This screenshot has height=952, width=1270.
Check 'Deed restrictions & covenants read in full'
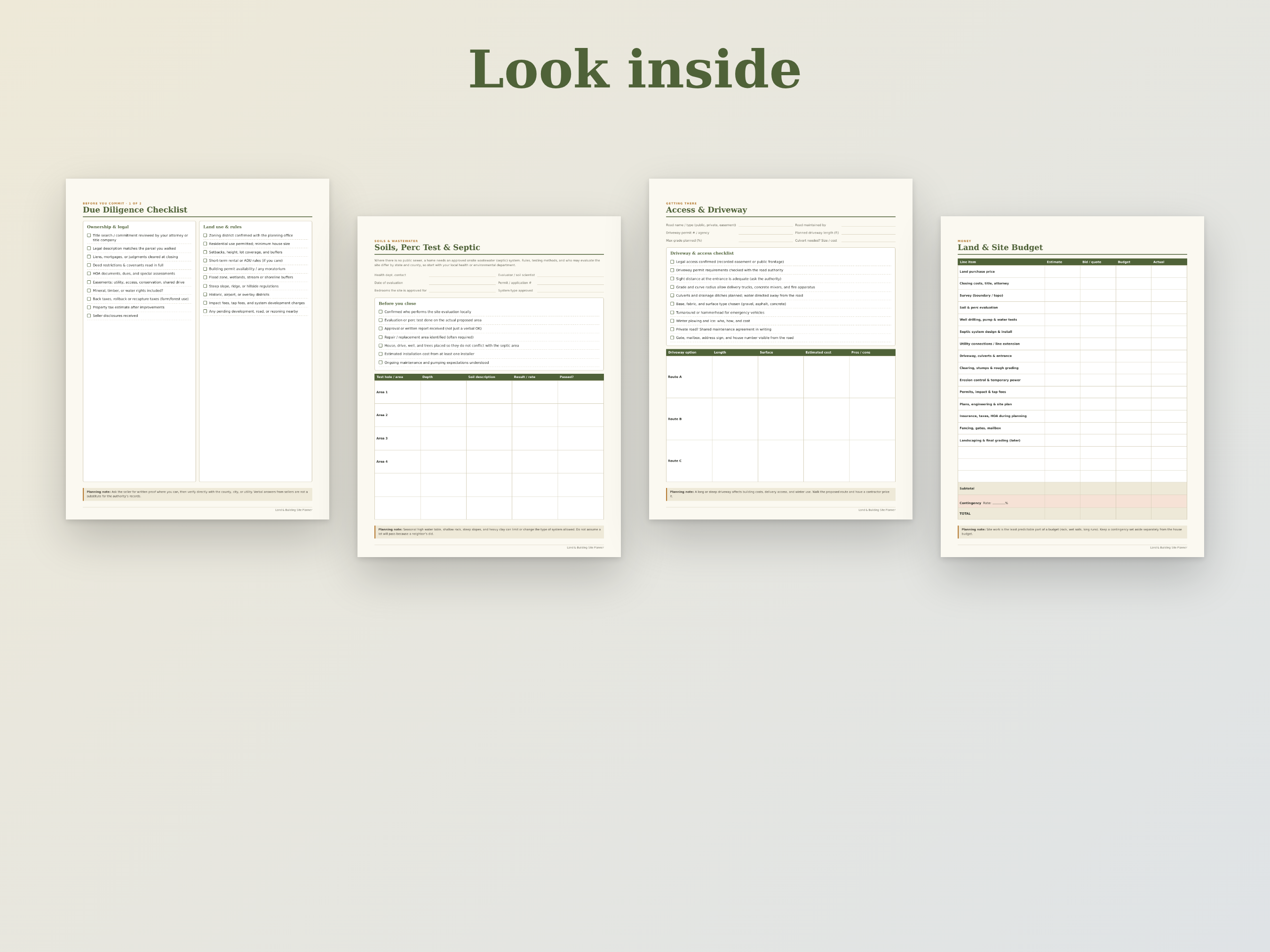click(89, 265)
